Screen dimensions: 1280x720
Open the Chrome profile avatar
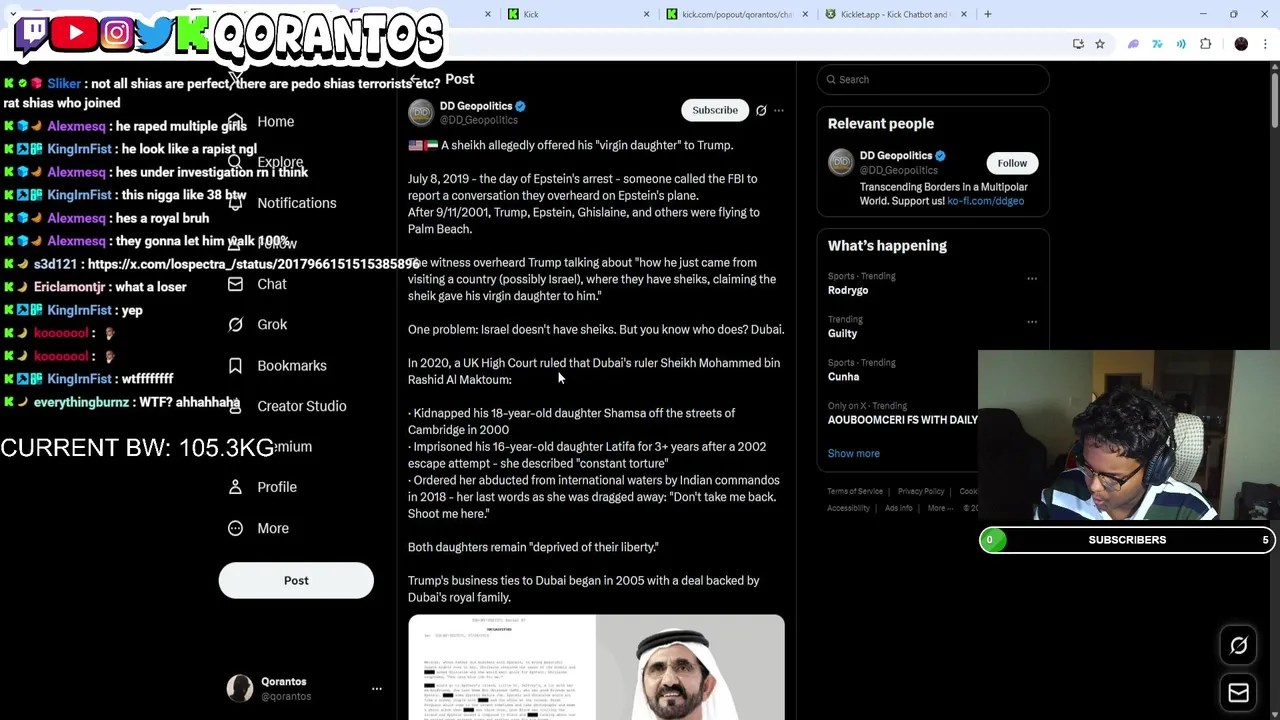[x=1241, y=44]
